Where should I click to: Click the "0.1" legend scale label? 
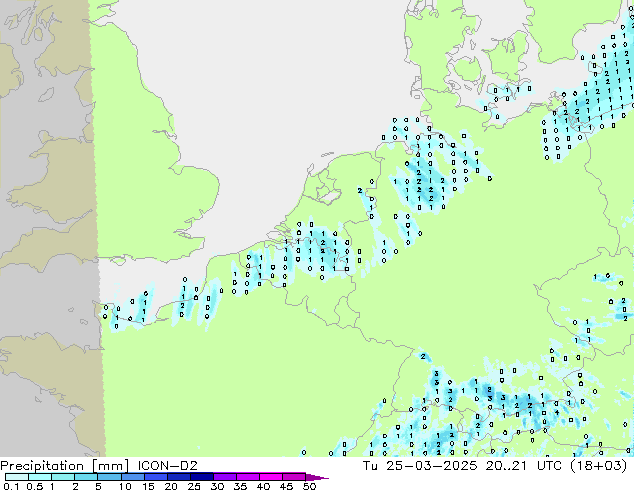11,486
